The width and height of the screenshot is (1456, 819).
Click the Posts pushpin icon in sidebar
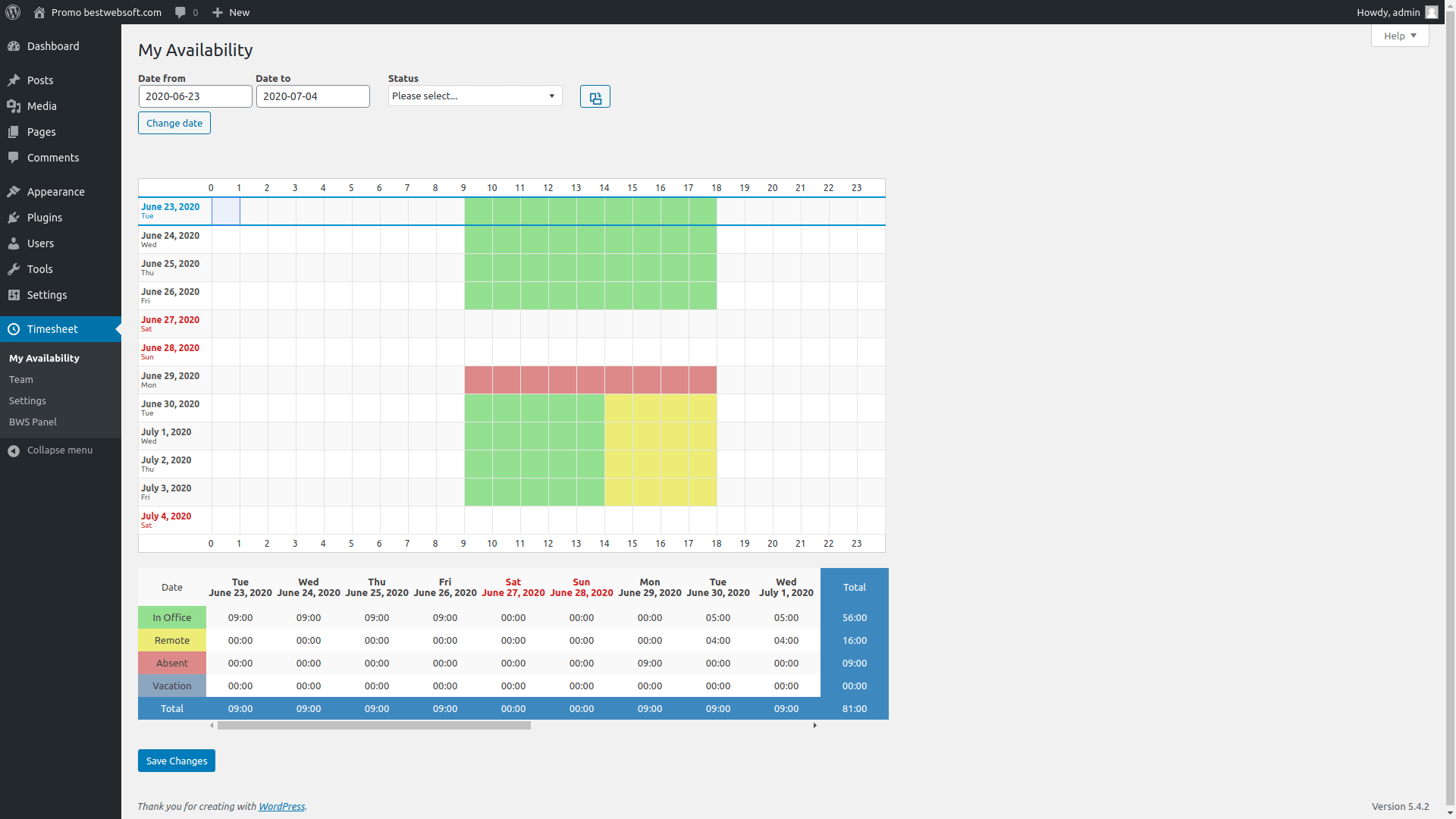pos(14,80)
